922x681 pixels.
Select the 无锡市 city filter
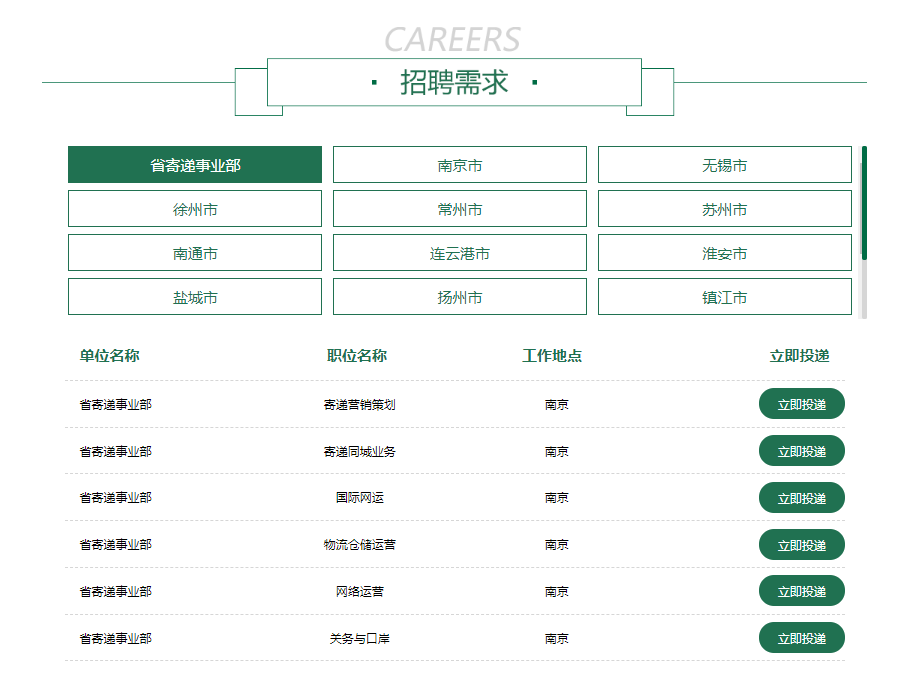click(x=722, y=164)
